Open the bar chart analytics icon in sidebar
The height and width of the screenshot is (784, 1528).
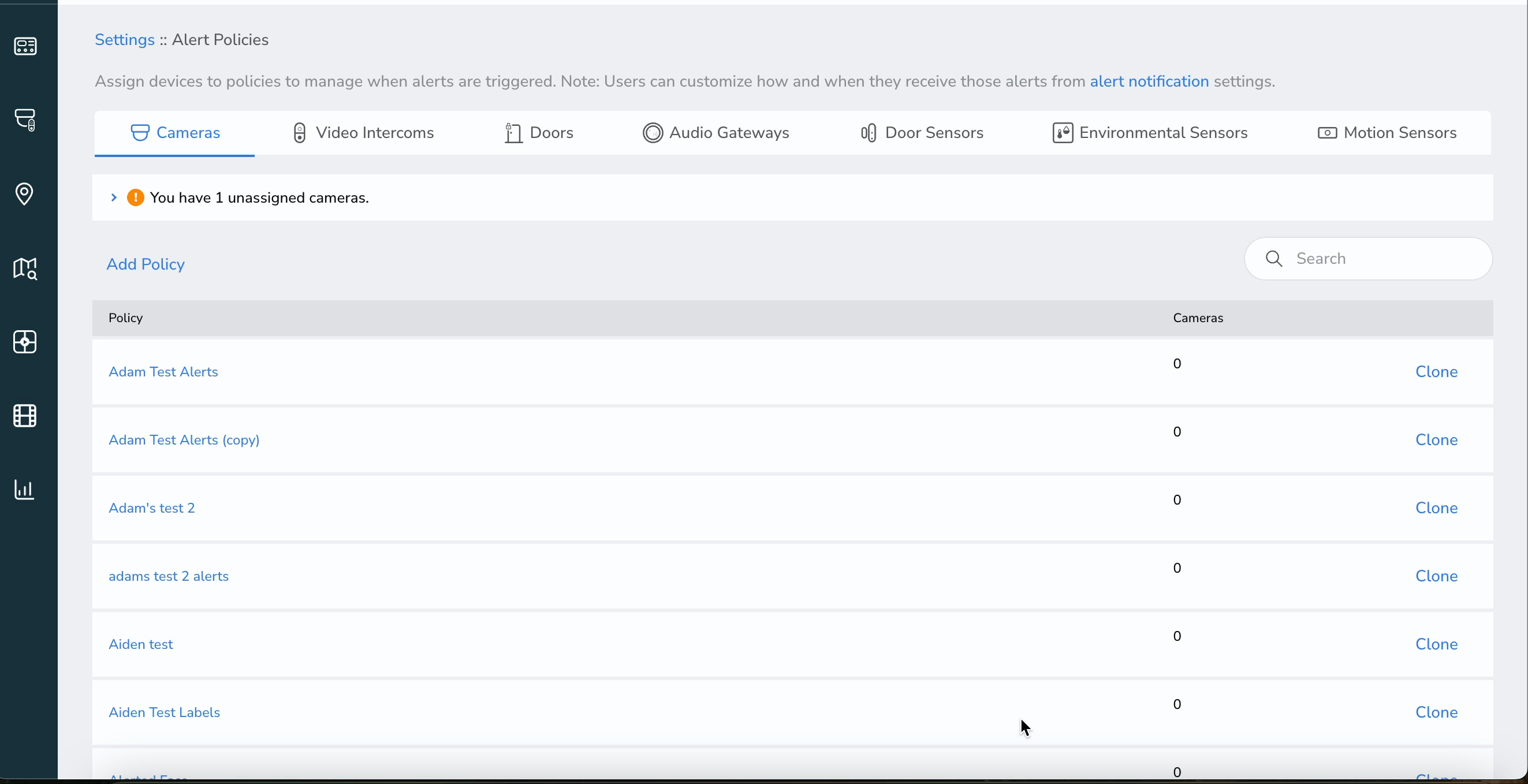tap(24, 489)
